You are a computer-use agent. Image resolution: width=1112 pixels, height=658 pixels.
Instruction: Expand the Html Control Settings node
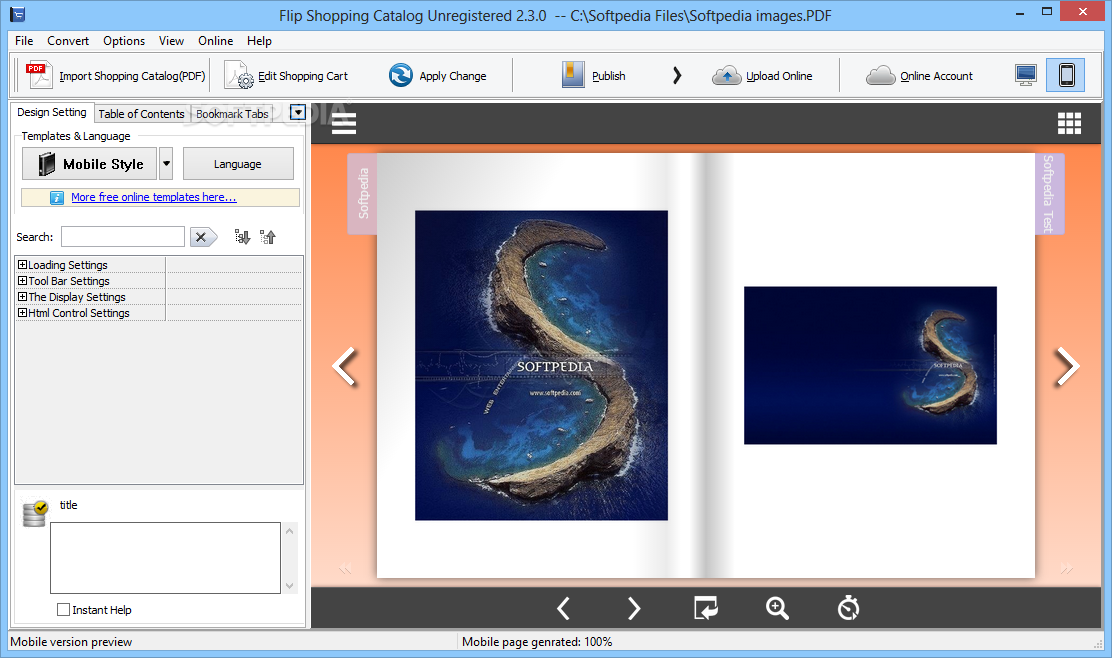click(22, 313)
